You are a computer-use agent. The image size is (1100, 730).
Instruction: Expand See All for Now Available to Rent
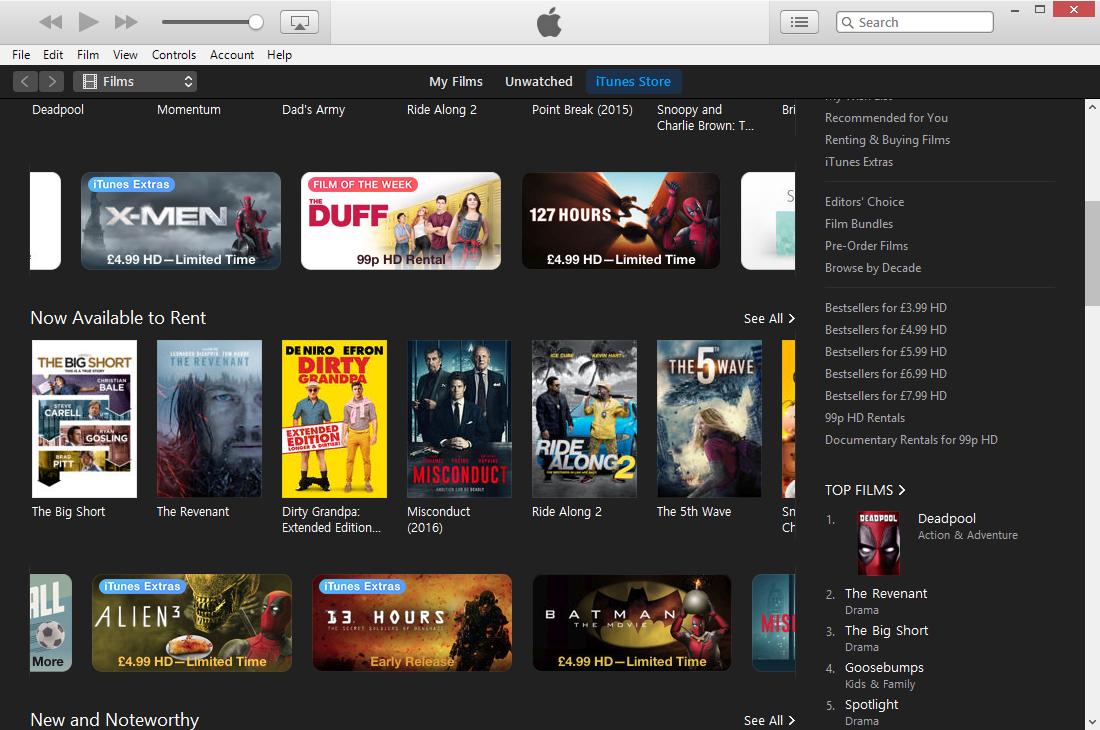click(769, 318)
